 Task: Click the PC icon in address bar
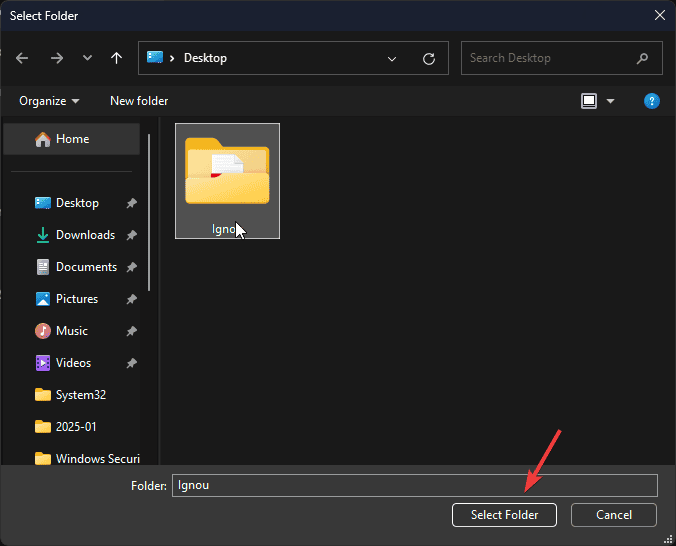click(155, 57)
